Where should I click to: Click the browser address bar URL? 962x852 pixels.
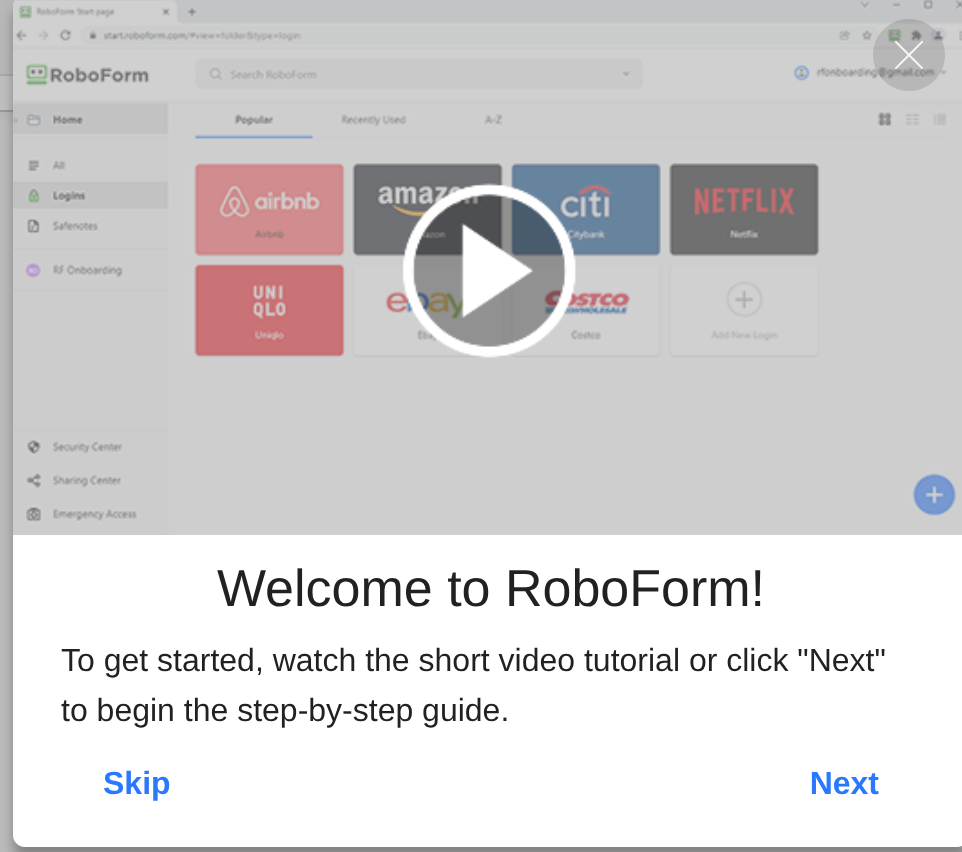[x=202, y=36]
